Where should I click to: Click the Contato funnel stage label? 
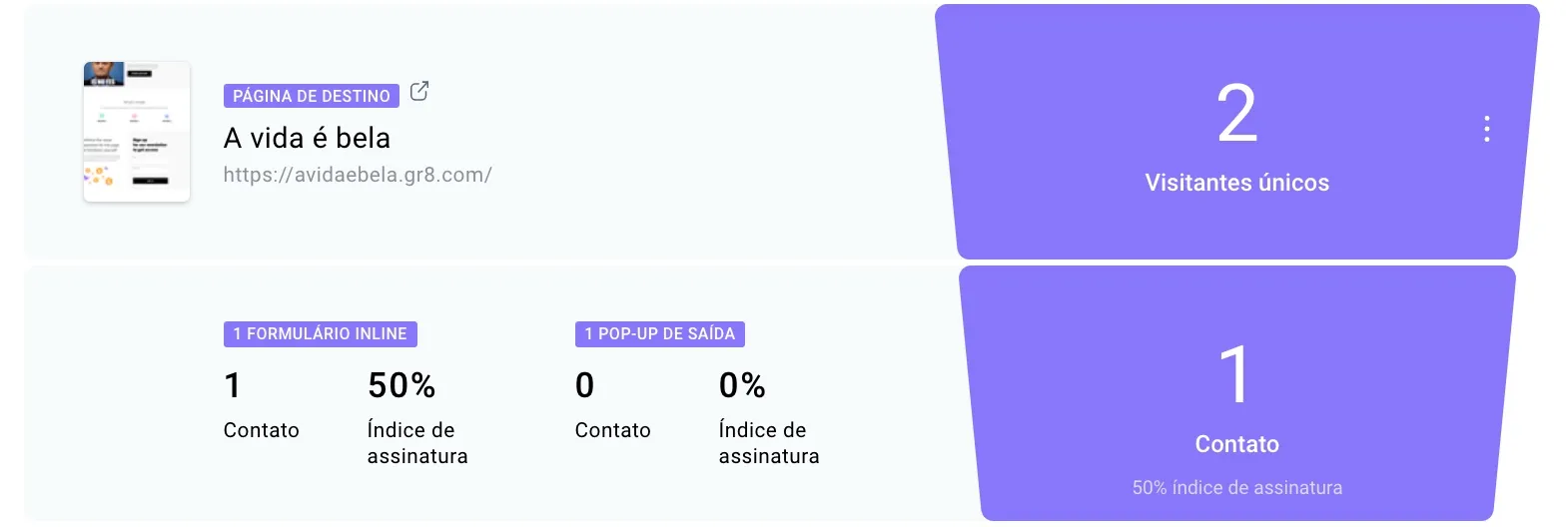1236,444
